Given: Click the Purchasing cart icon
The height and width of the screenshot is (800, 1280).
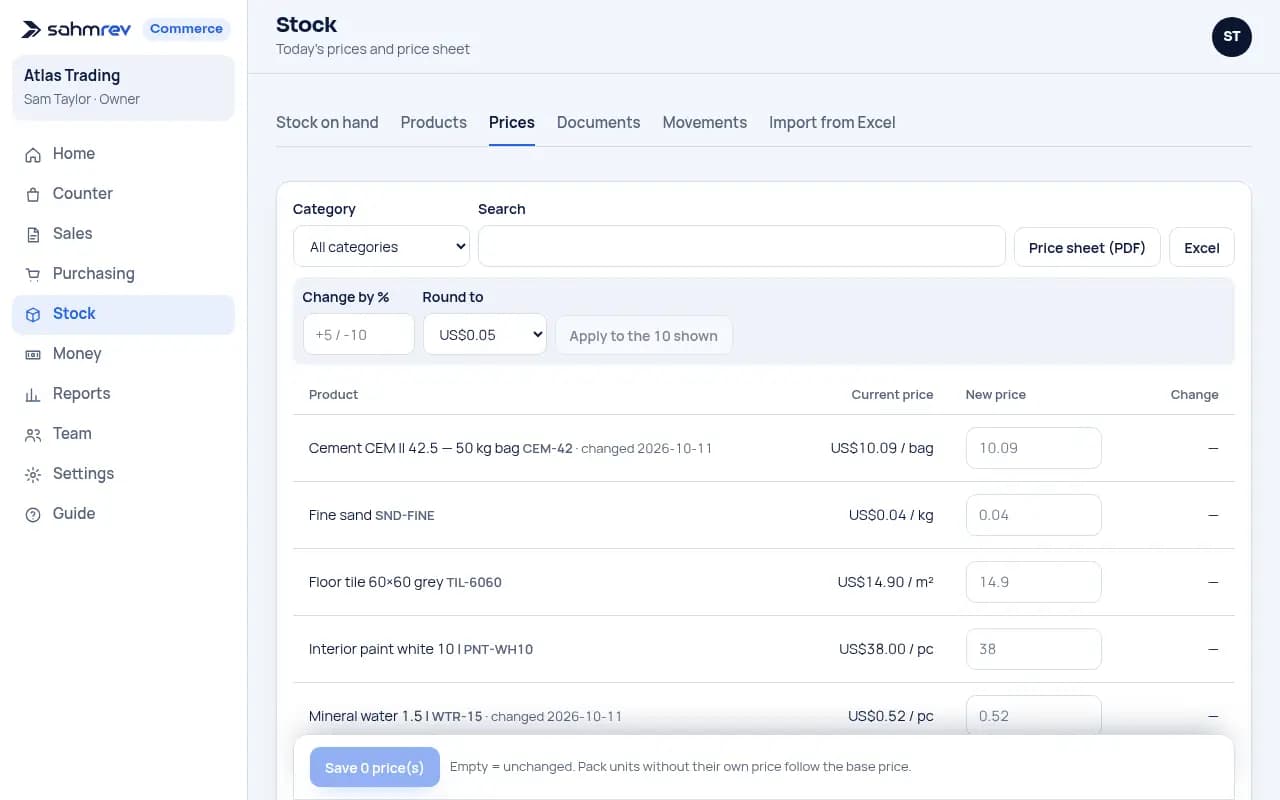Looking at the screenshot, I should pyautogui.click(x=33, y=274).
